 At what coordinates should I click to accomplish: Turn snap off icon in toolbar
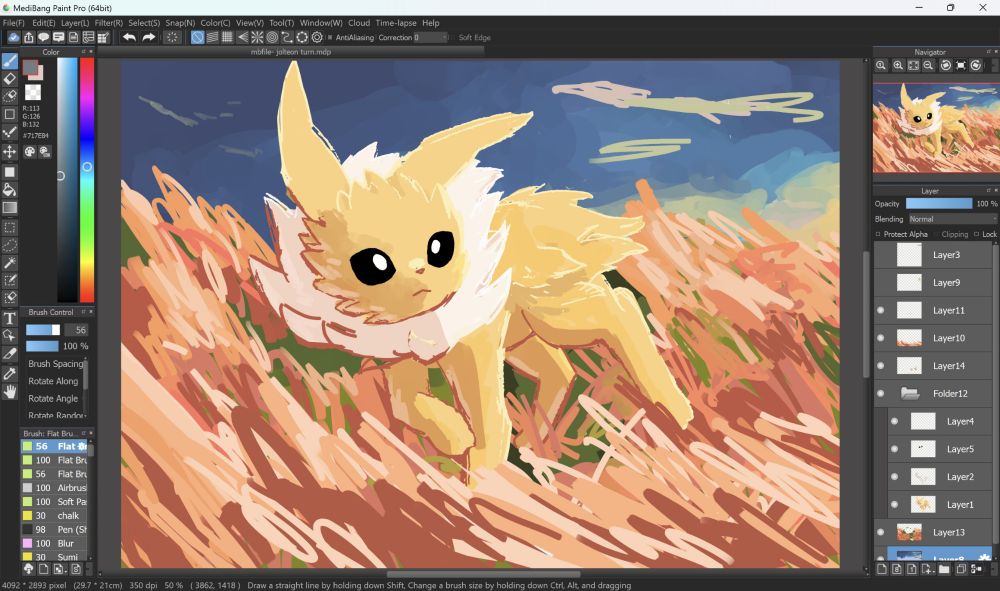[198, 37]
